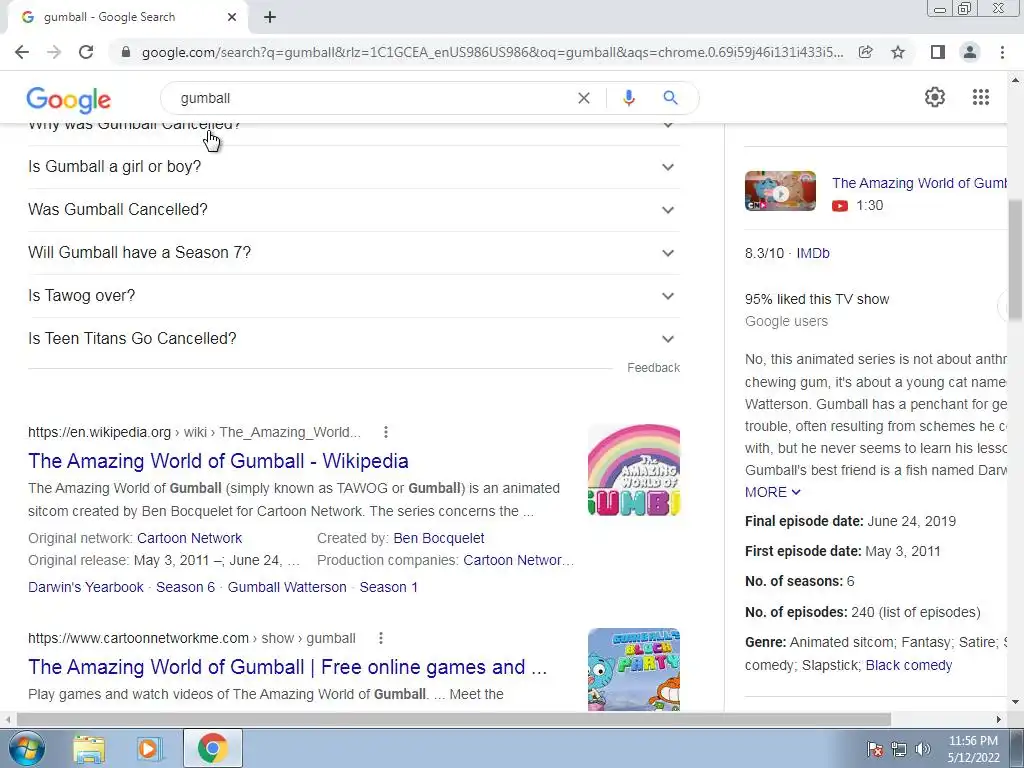Start a voice search with microphone
Viewport: 1024px width, 768px height.
click(x=628, y=98)
